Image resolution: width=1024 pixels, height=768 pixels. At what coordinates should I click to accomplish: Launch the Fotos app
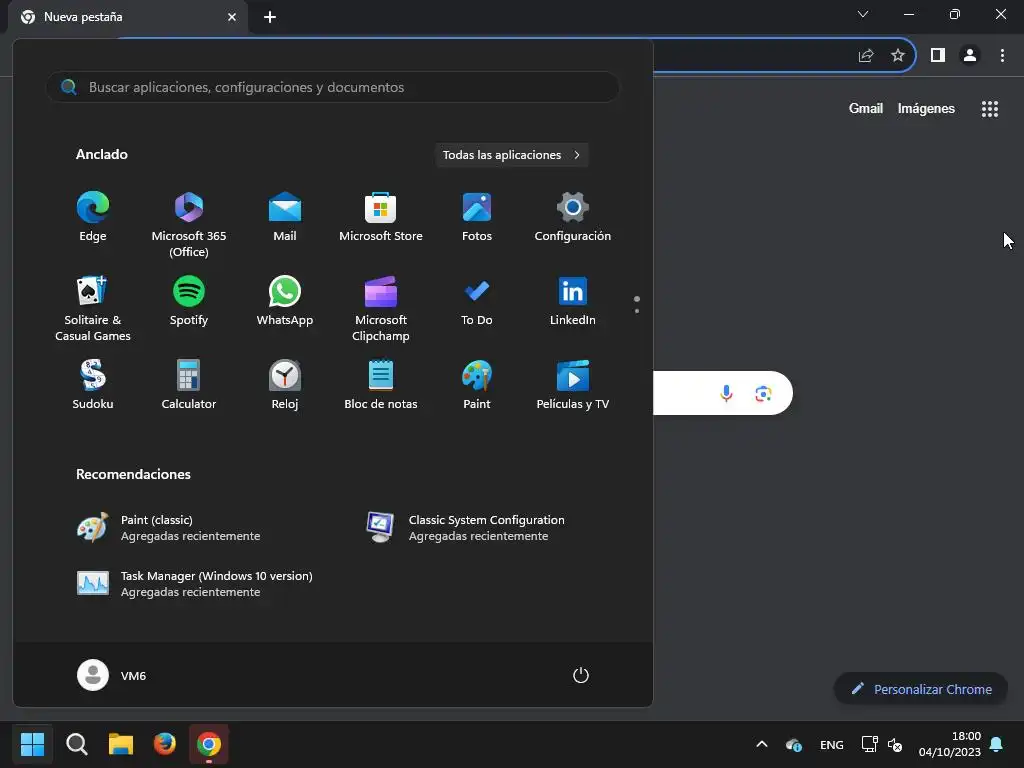[x=477, y=217]
